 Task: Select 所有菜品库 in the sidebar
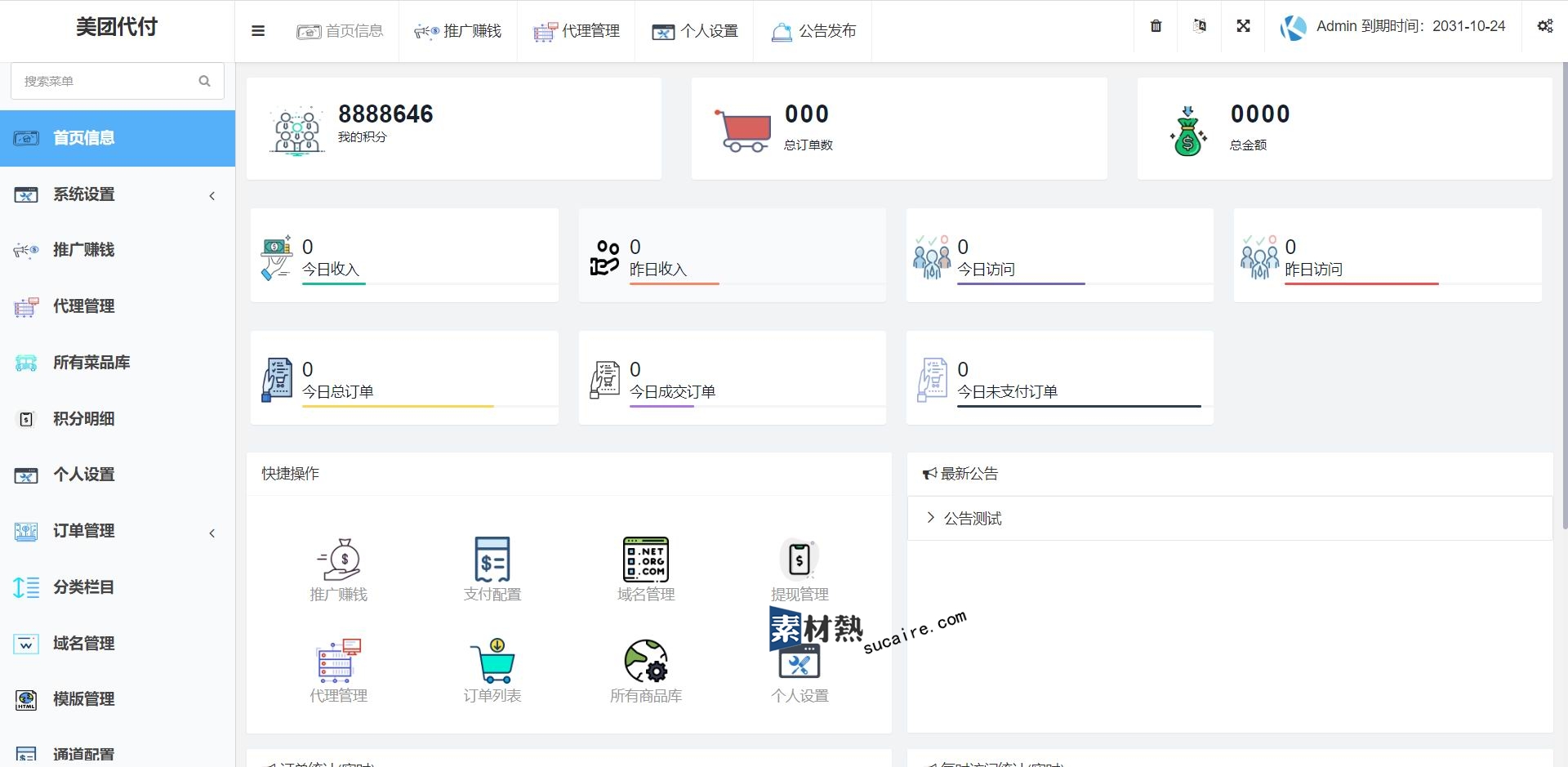click(118, 363)
